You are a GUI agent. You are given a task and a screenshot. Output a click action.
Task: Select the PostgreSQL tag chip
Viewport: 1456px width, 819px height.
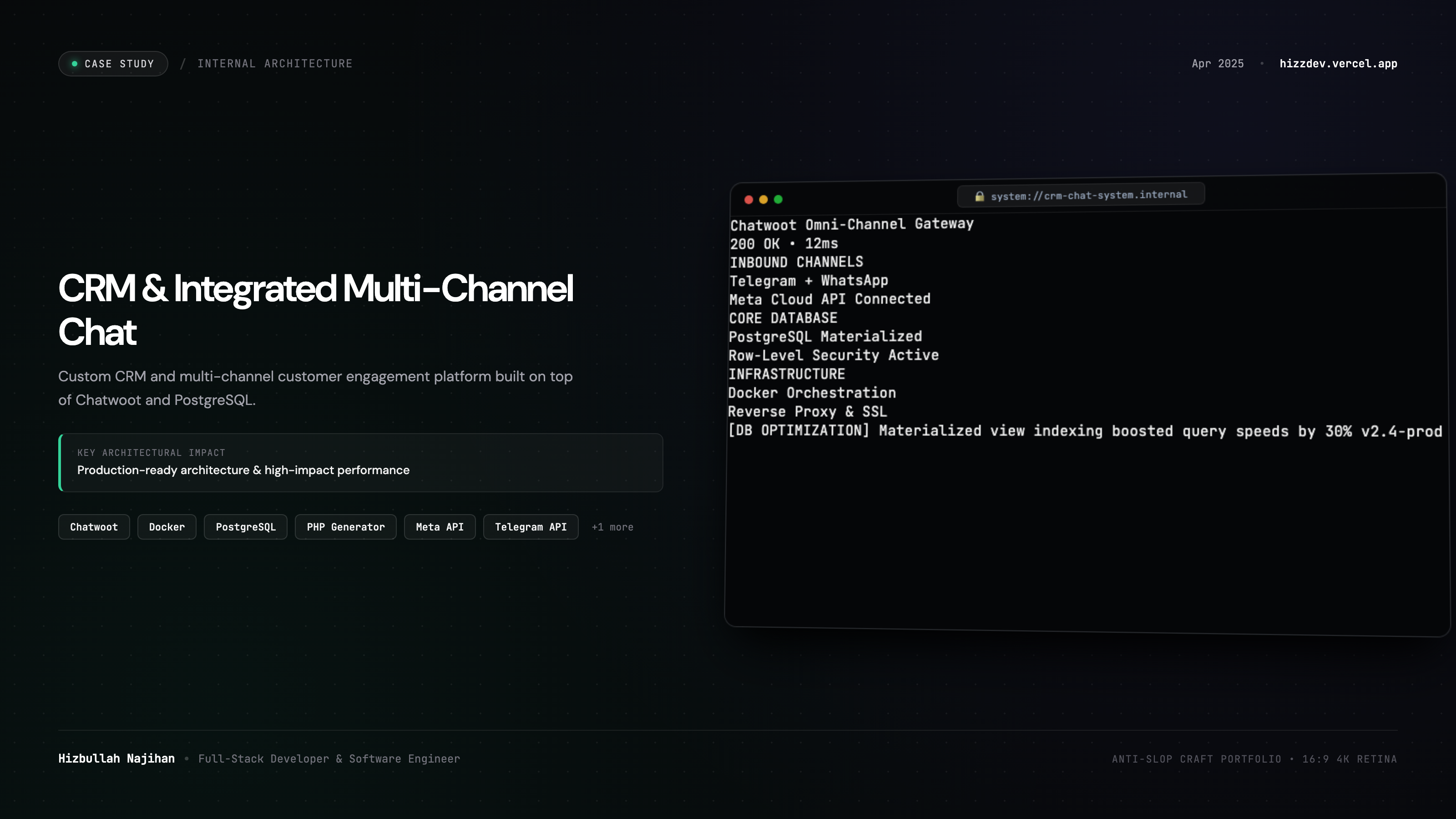245,527
